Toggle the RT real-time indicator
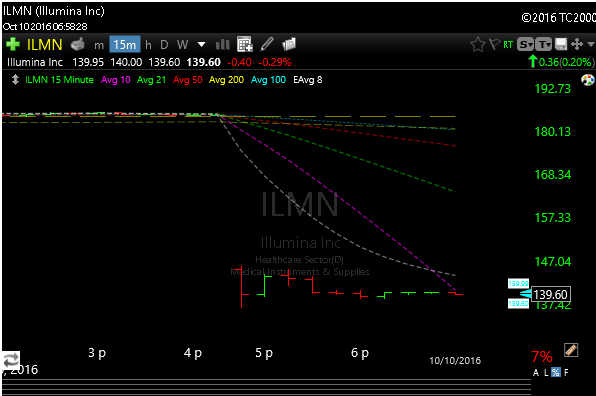The height and width of the screenshot is (396, 596). click(508, 45)
